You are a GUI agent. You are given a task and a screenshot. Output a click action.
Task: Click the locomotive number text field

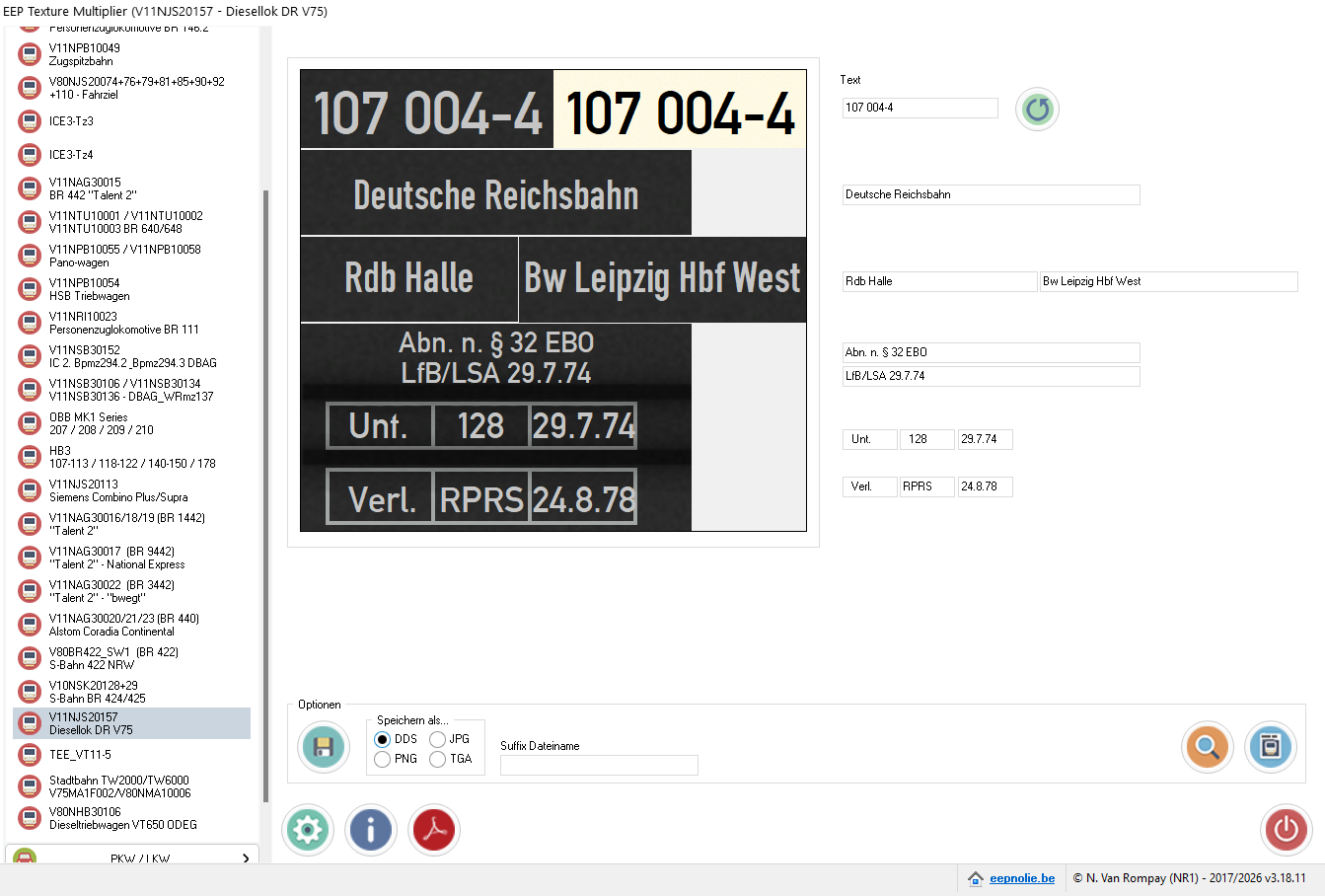pyautogui.click(x=920, y=108)
